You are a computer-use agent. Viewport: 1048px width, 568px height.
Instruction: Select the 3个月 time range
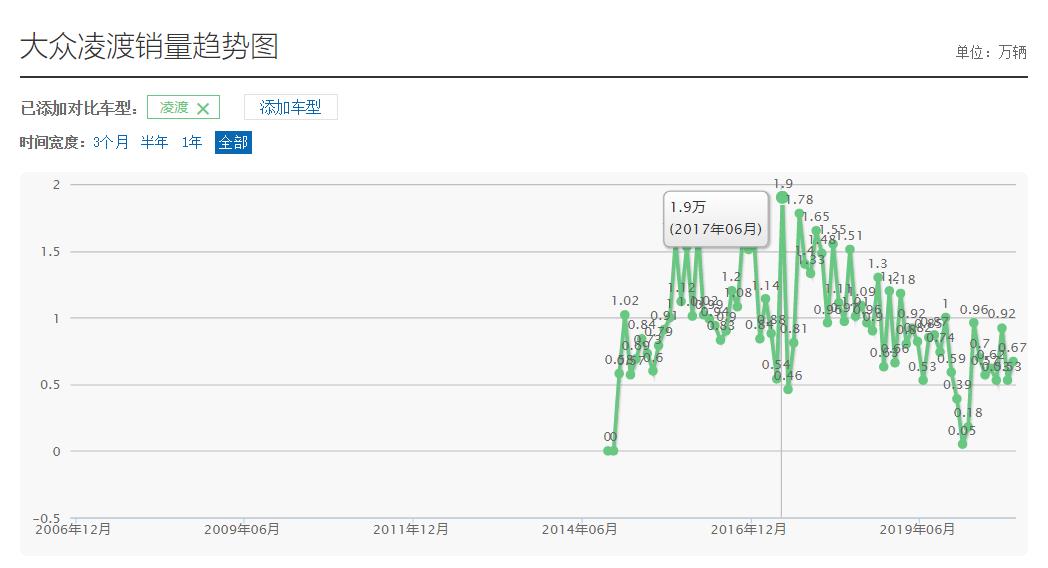point(111,142)
